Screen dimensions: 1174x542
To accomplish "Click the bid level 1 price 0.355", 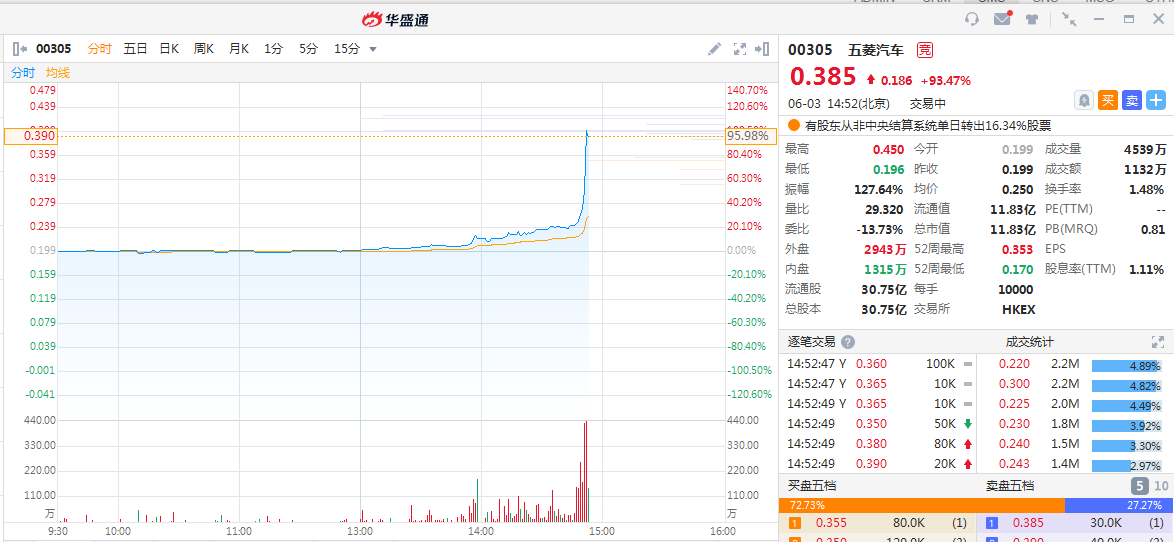I will click(831, 523).
